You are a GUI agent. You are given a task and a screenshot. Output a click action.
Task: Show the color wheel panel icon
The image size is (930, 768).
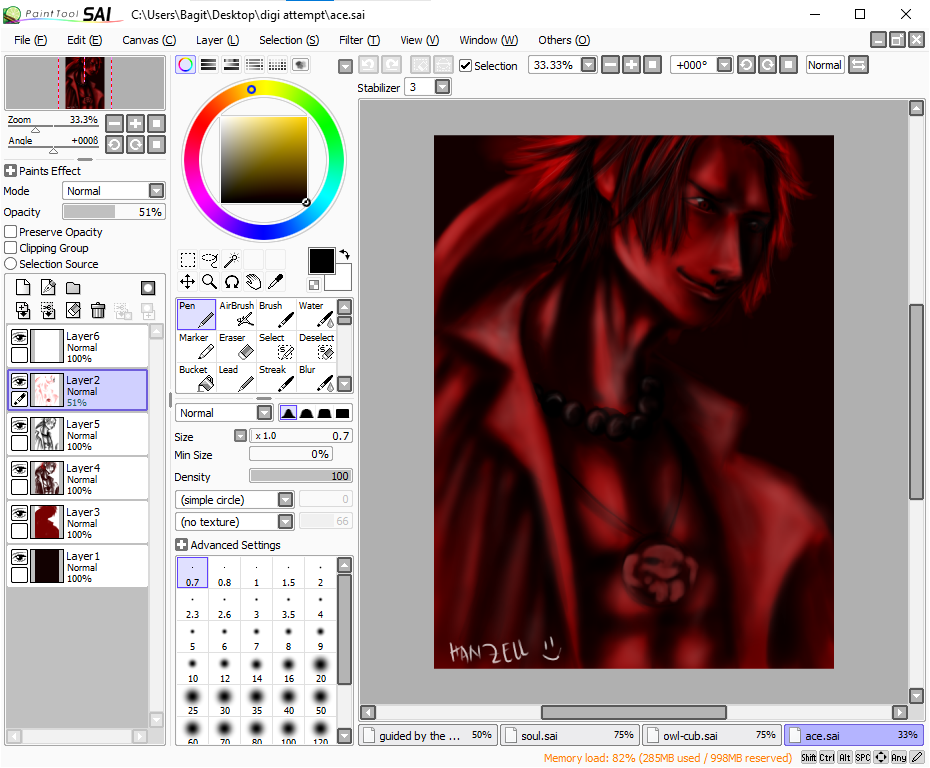pos(185,65)
